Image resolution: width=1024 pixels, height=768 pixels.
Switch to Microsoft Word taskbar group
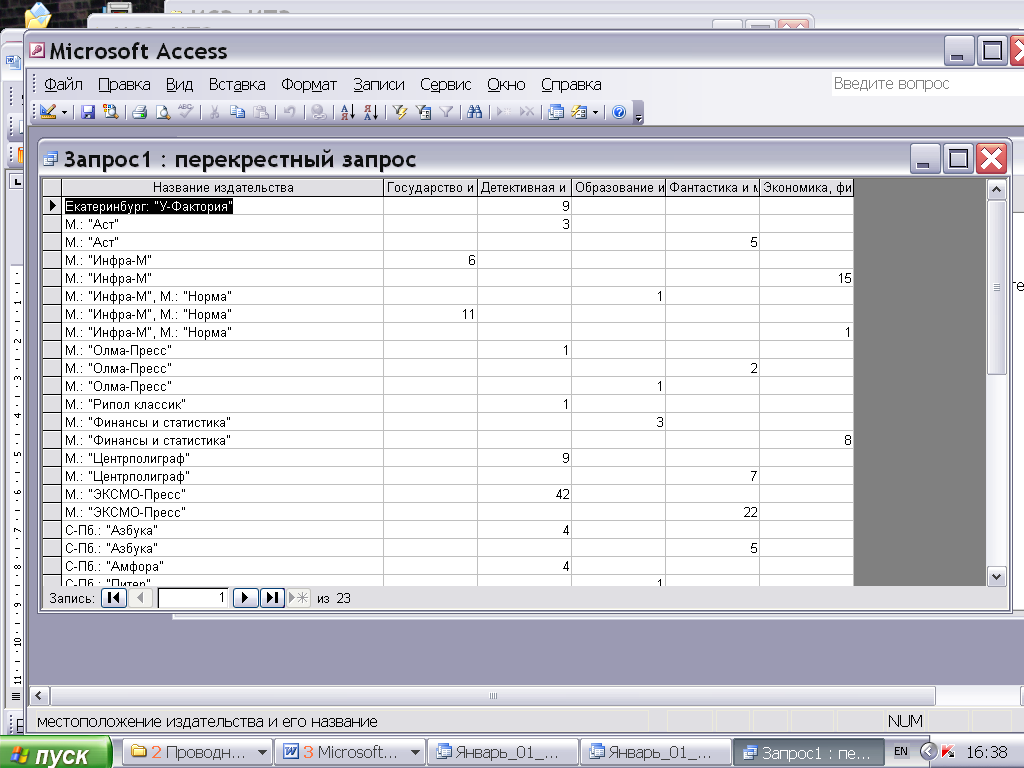pyautogui.click(x=350, y=752)
